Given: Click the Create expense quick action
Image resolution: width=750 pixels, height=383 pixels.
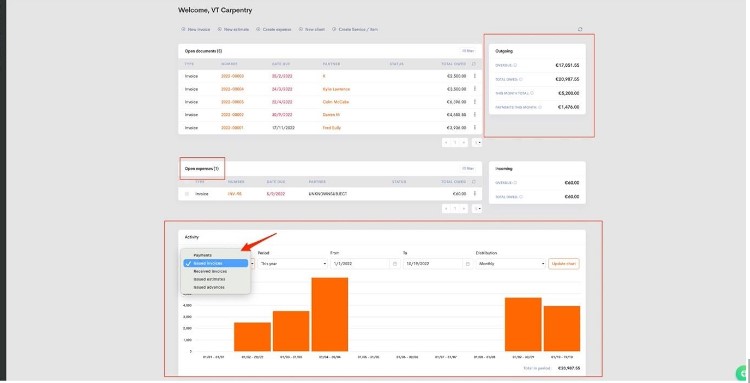Looking at the screenshot, I should click(274, 30).
